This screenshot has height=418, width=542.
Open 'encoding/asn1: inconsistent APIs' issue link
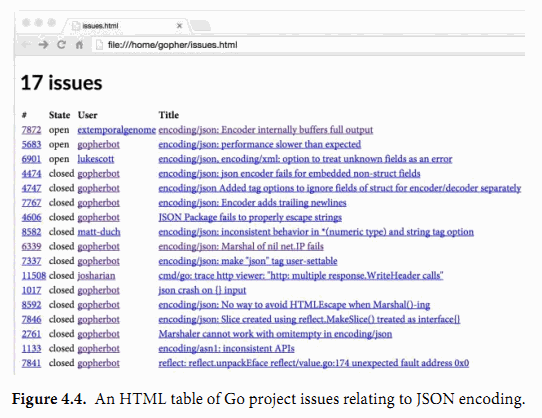pos(226,349)
